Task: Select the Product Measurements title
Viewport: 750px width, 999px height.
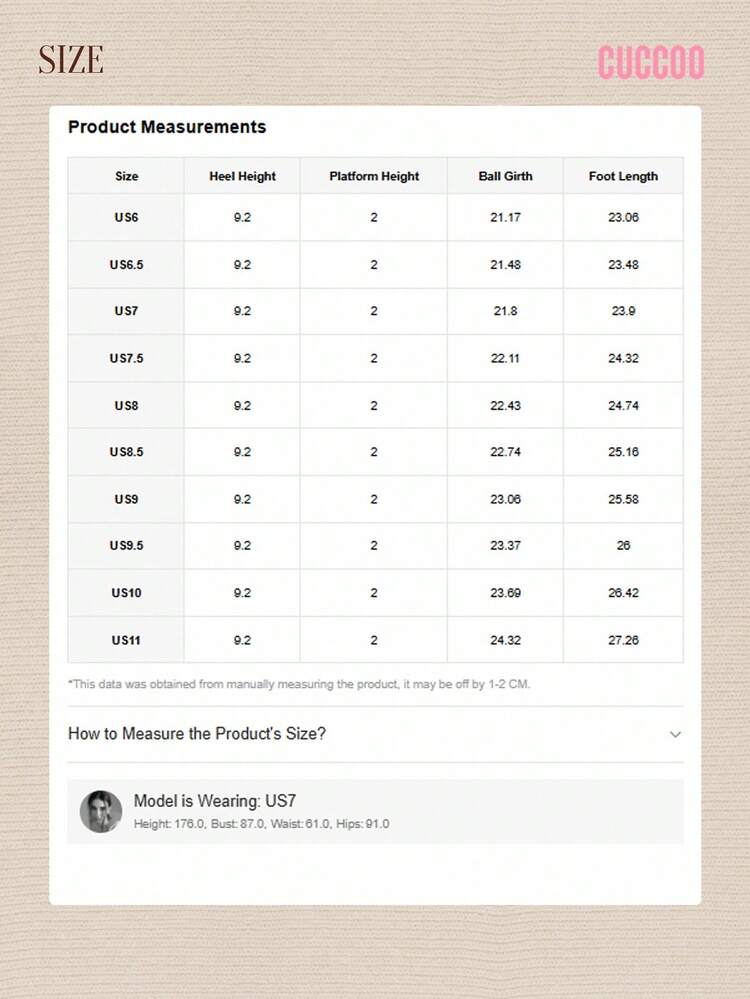Action: point(167,127)
